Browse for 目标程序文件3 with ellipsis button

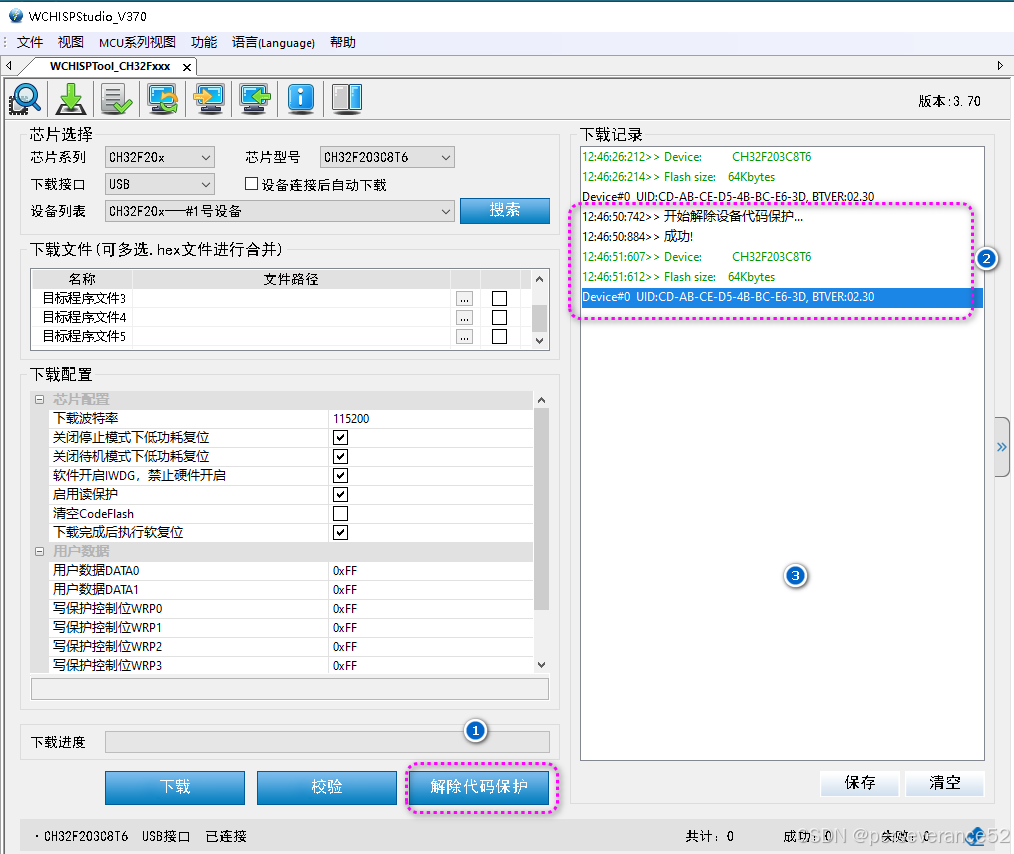(x=464, y=299)
